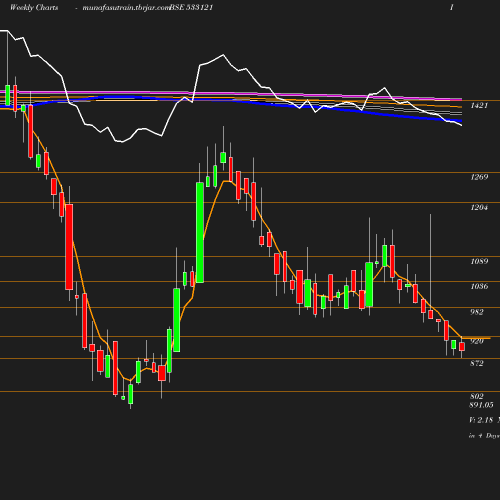
Task: Click the "Weekly Charts" title text
Action: (x=34, y=7)
